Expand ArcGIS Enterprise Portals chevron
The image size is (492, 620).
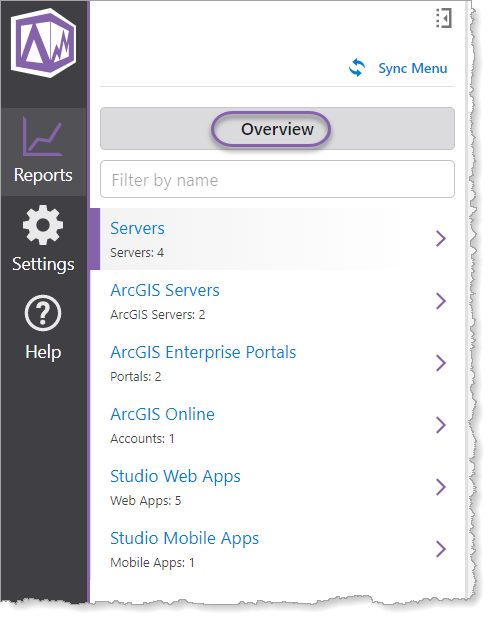point(441,363)
